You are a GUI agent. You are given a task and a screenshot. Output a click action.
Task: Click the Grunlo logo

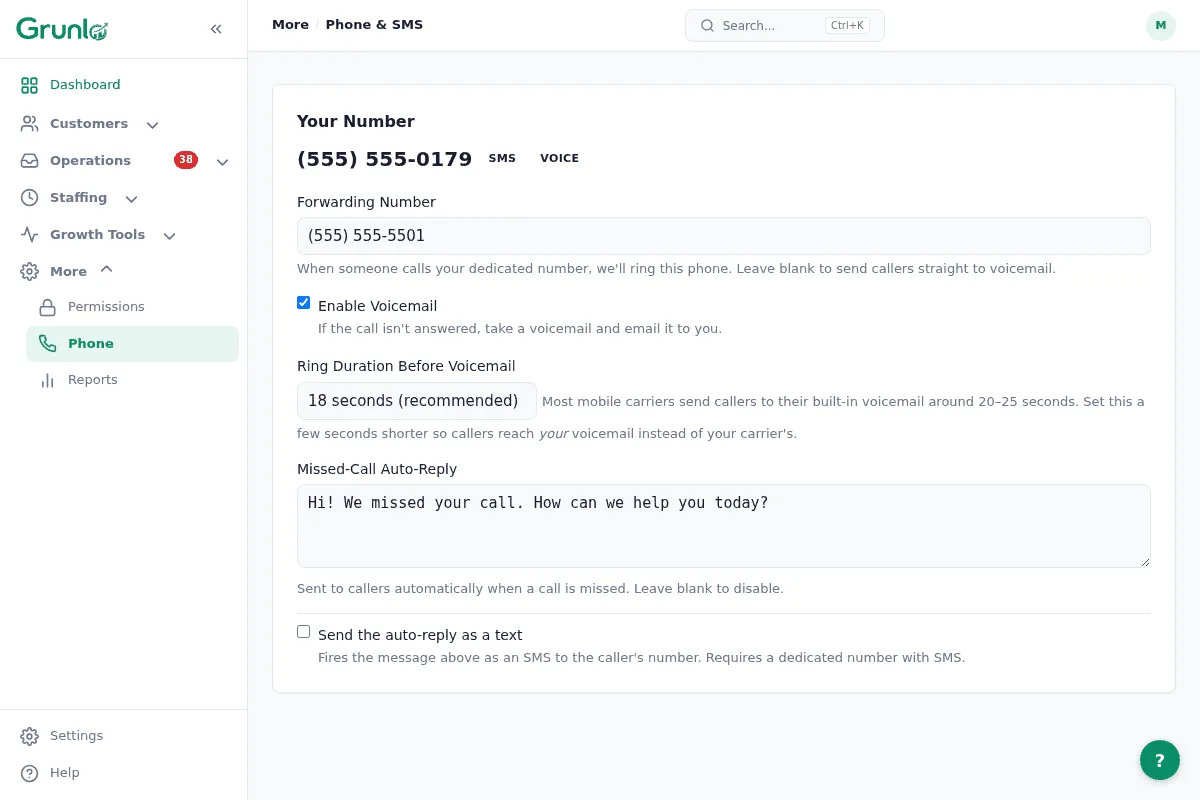(x=62, y=29)
